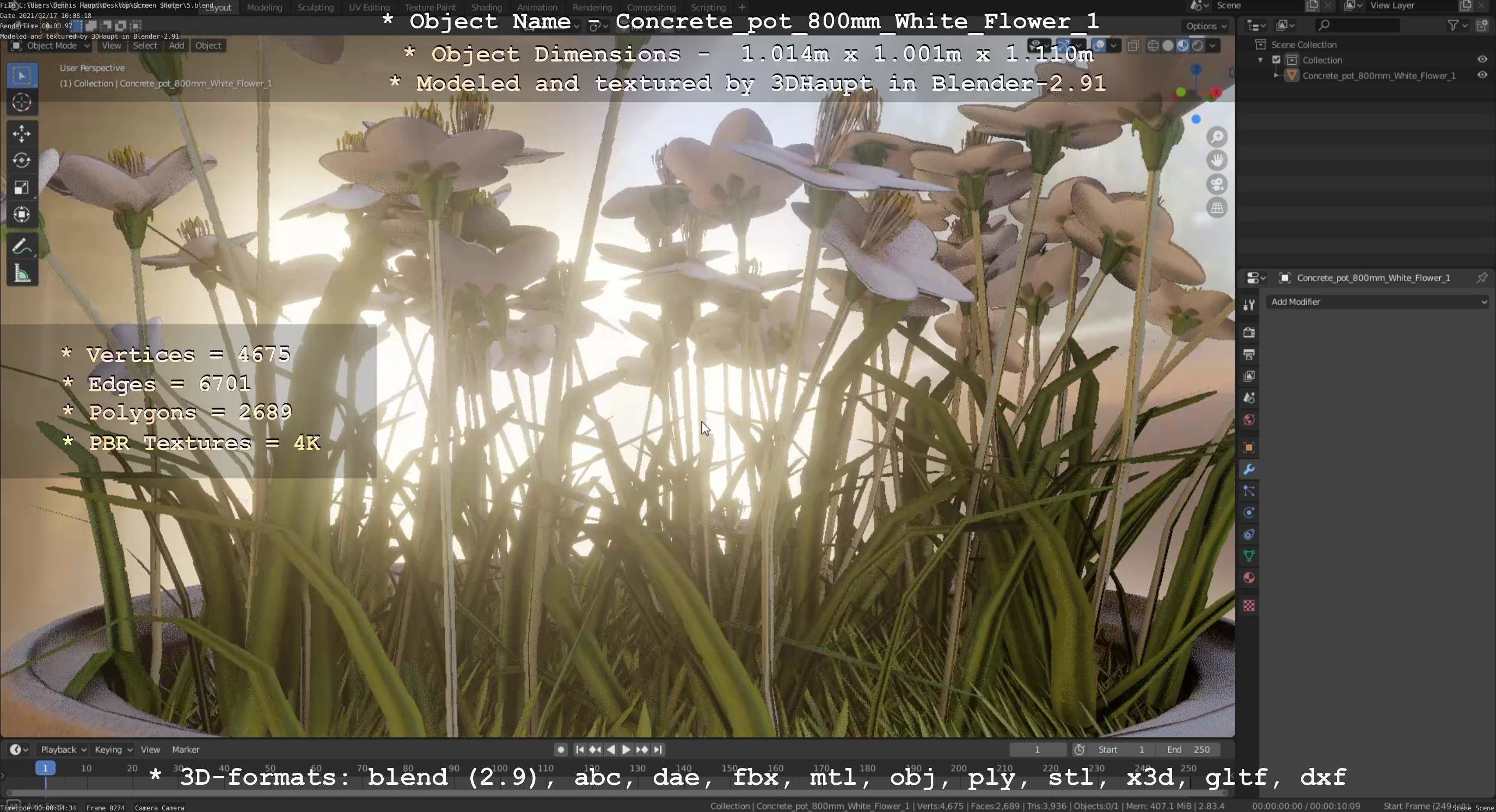Screen dimensions: 1496x812
Task: Switch to the Sculpting workspace tab
Action: coord(315,8)
